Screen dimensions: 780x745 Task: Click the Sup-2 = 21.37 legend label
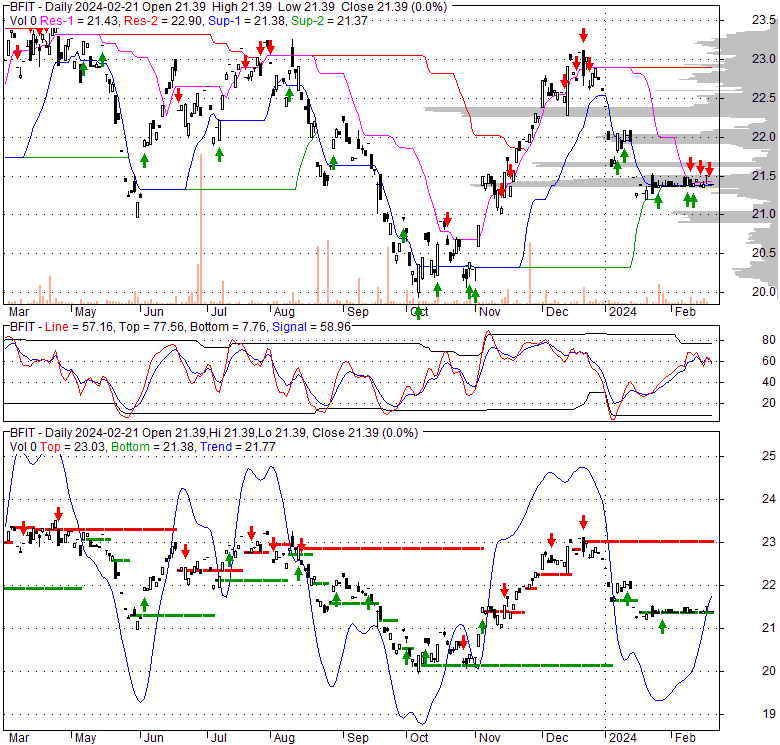[329, 21]
